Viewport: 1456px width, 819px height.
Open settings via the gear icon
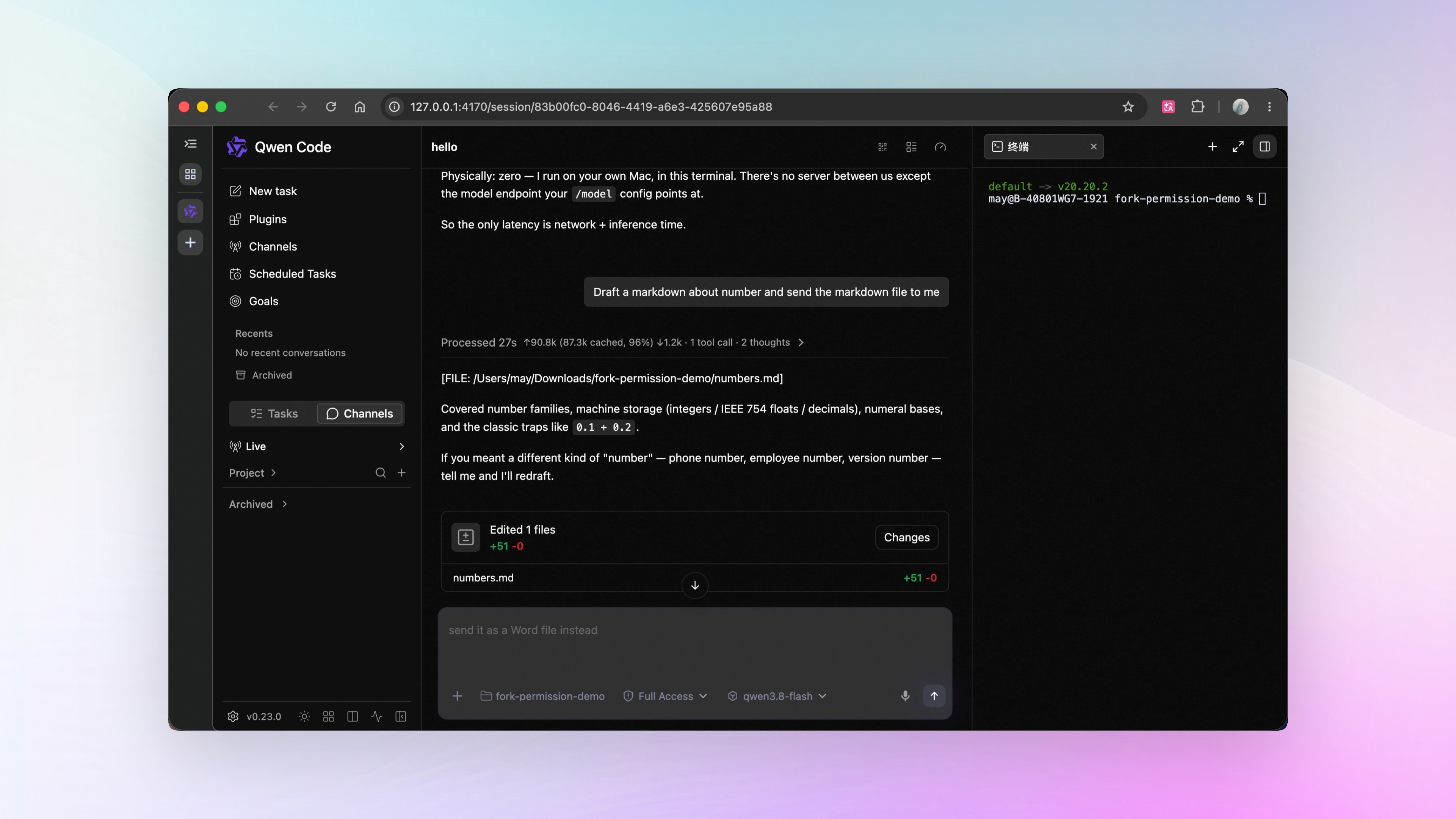(x=233, y=716)
